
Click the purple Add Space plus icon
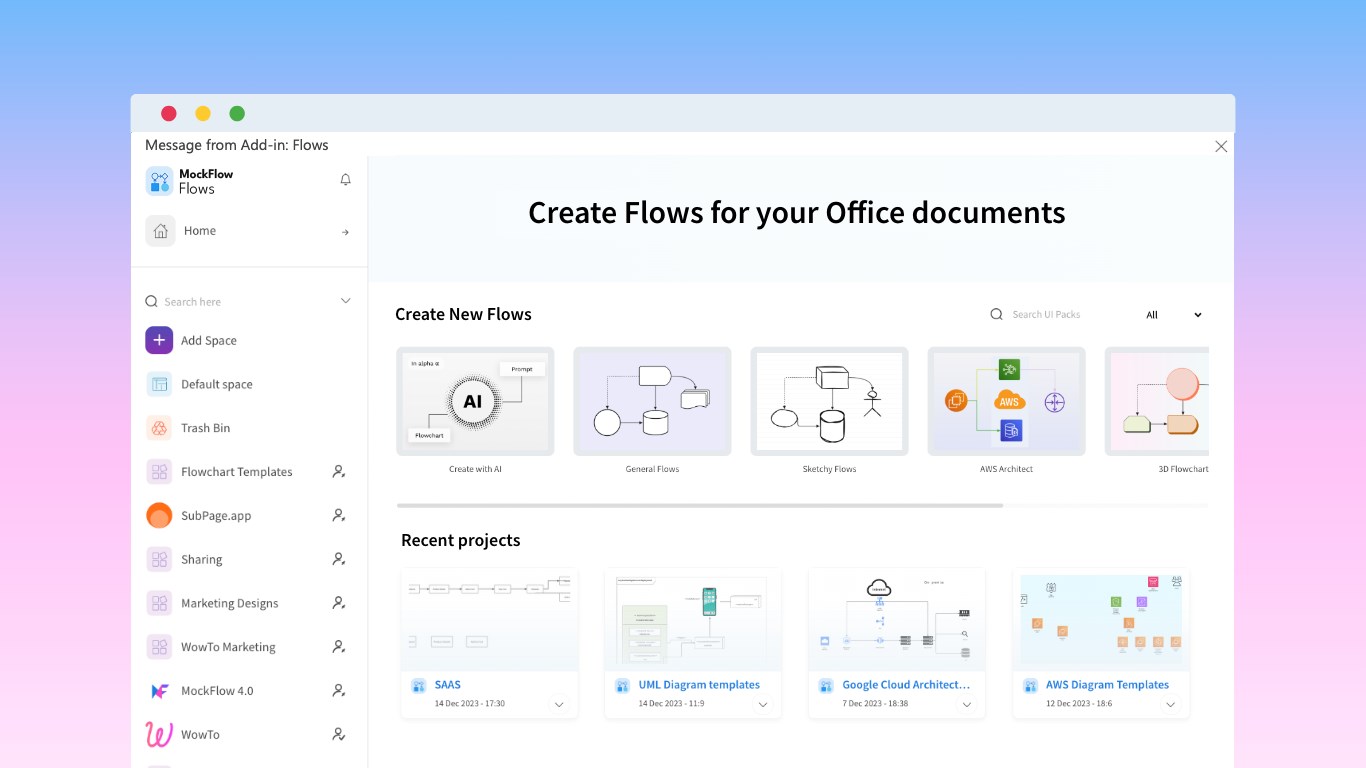(159, 340)
